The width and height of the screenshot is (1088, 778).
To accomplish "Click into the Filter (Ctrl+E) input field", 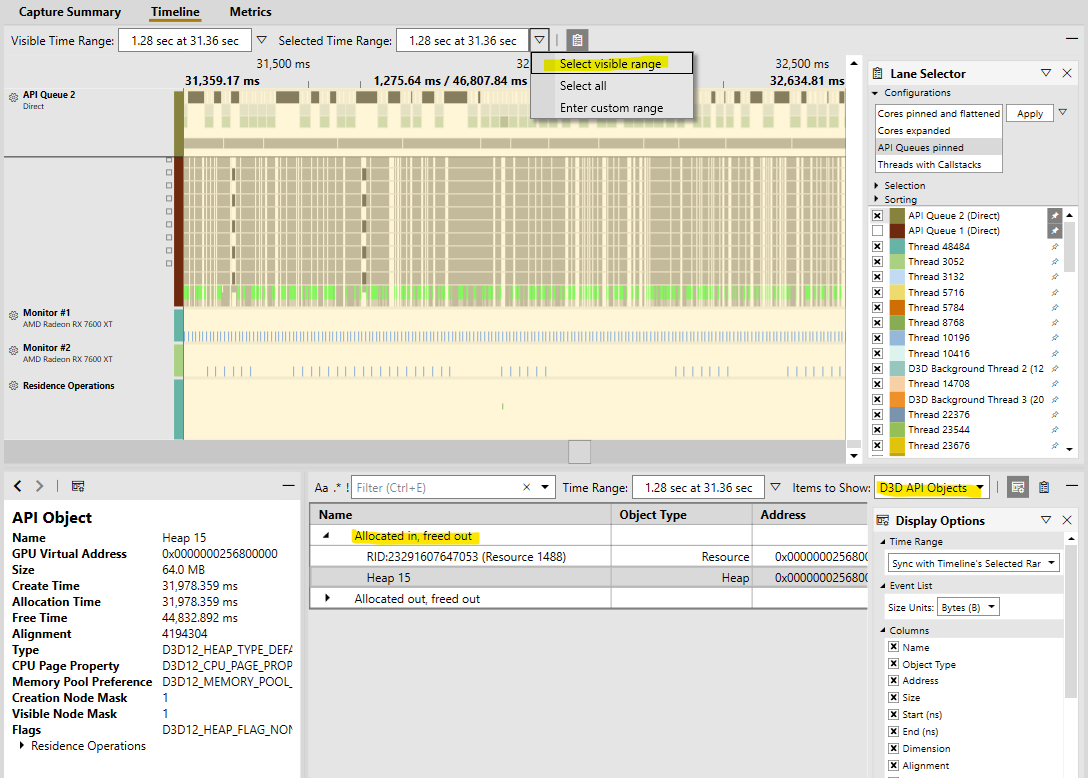I will (437, 487).
